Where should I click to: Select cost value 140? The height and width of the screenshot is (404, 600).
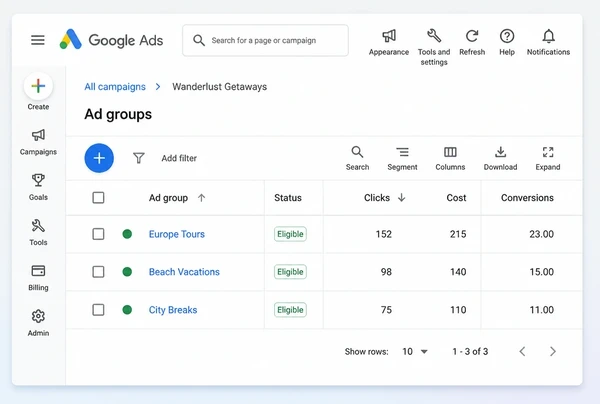458,272
